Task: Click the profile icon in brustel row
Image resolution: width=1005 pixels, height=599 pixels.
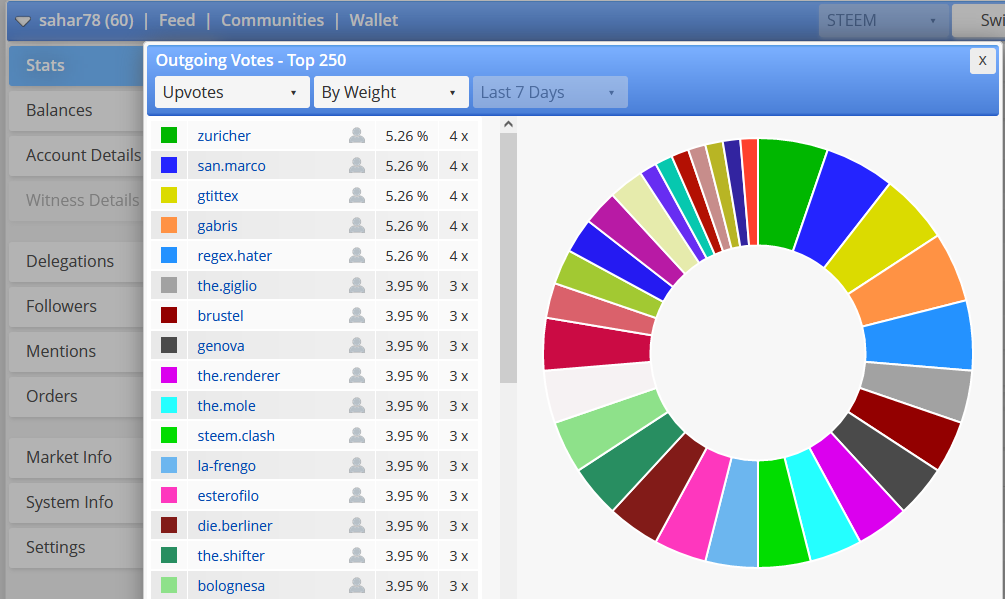Action: pos(357,315)
